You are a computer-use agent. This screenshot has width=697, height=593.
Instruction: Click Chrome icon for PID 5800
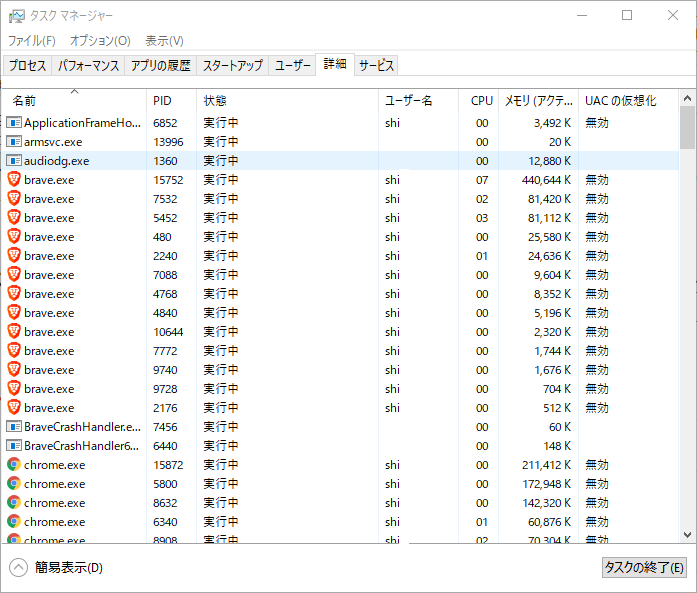(14, 483)
